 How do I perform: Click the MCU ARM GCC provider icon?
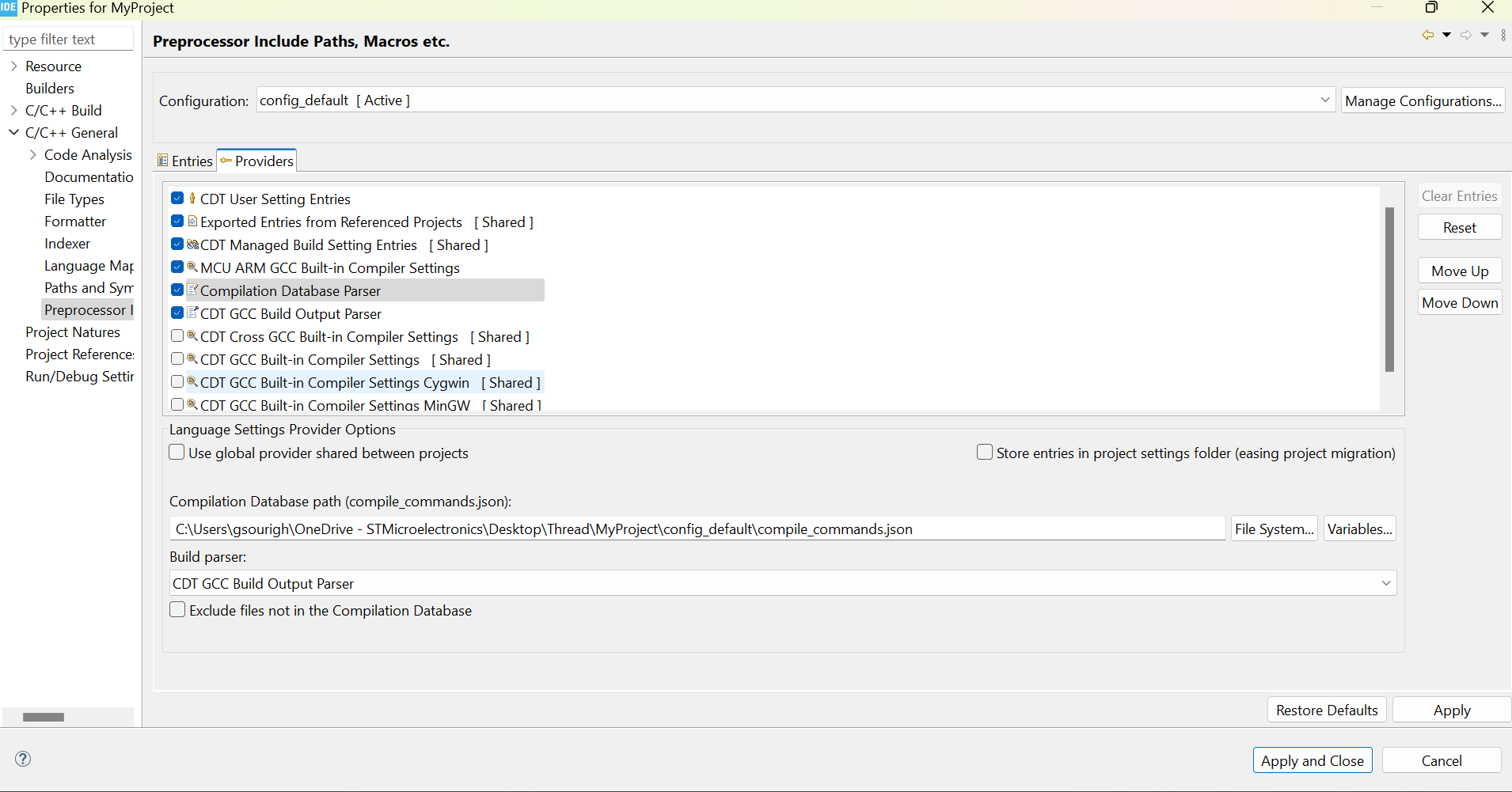[192, 267]
